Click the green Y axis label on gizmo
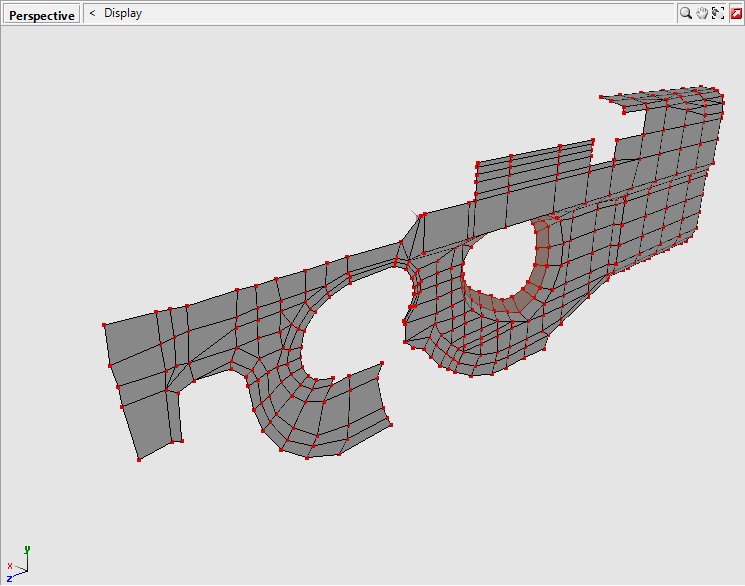The image size is (745, 586). 26,549
